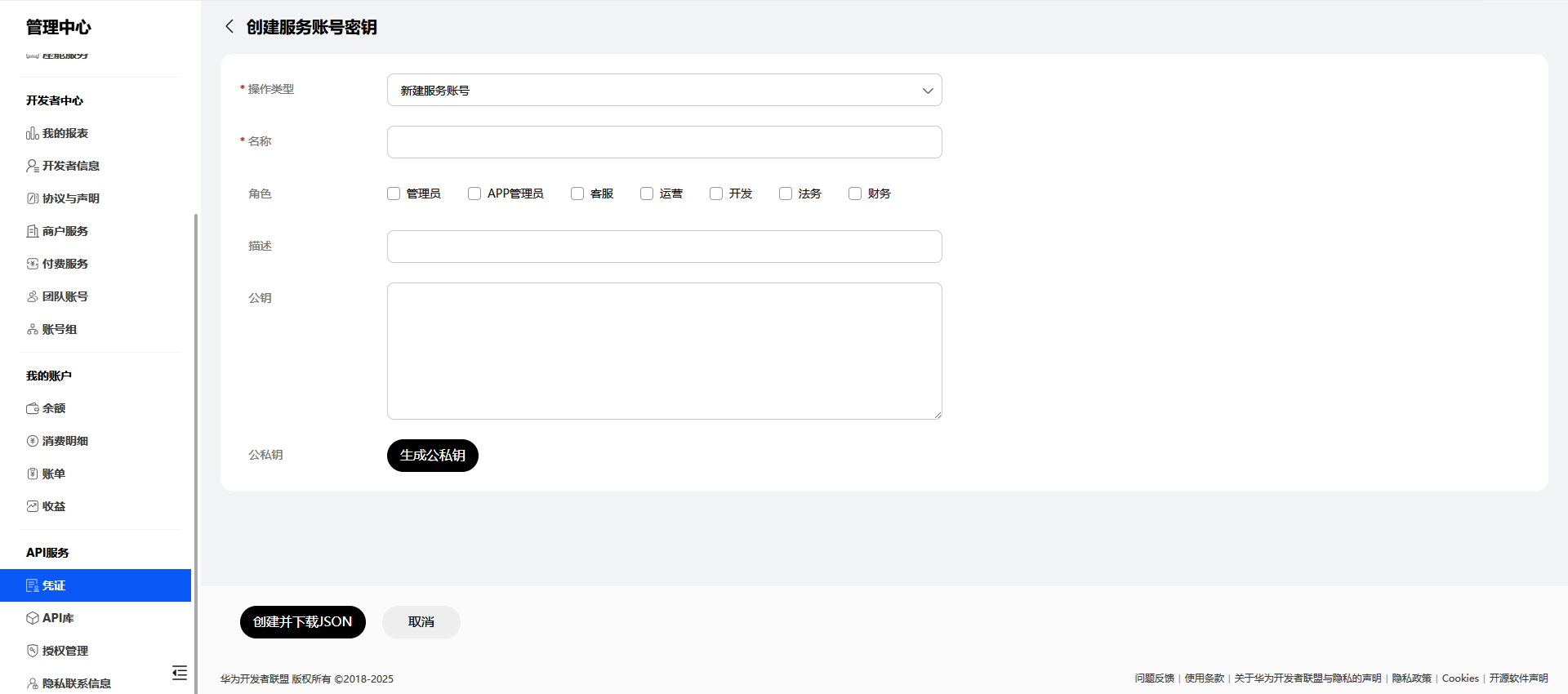Tick the 财务 role checkbox
The height and width of the screenshot is (694, 1568).
point(855,194)
